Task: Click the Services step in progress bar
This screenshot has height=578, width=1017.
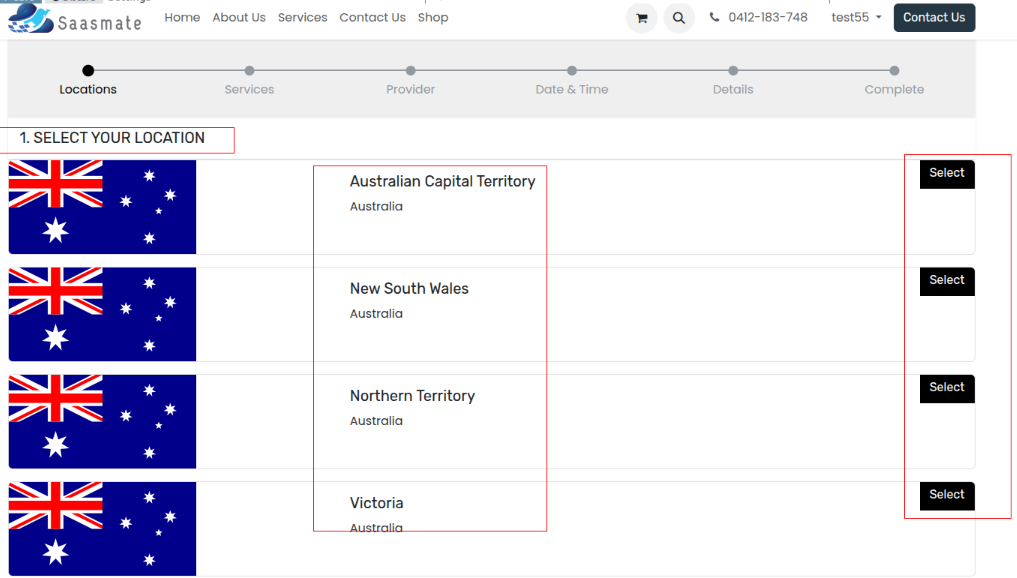Action: pyautogui.click(x=249, y=71)
